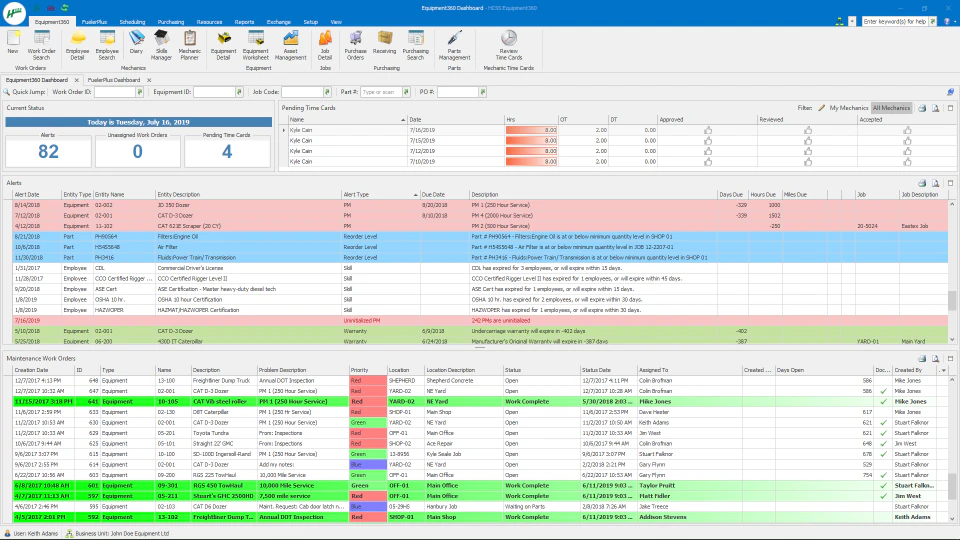Close the Equipment360 Dashboard tab
The image size is (960, 540).
coord(77,80)
